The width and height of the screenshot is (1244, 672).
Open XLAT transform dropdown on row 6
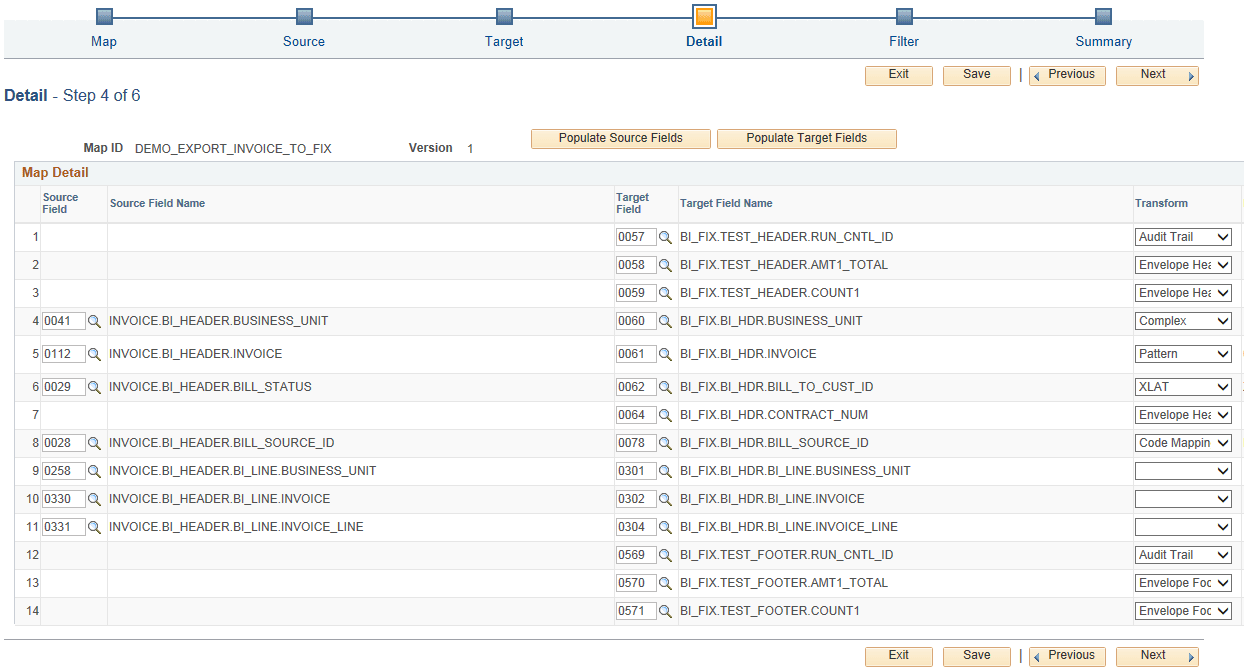[1183, 387]
